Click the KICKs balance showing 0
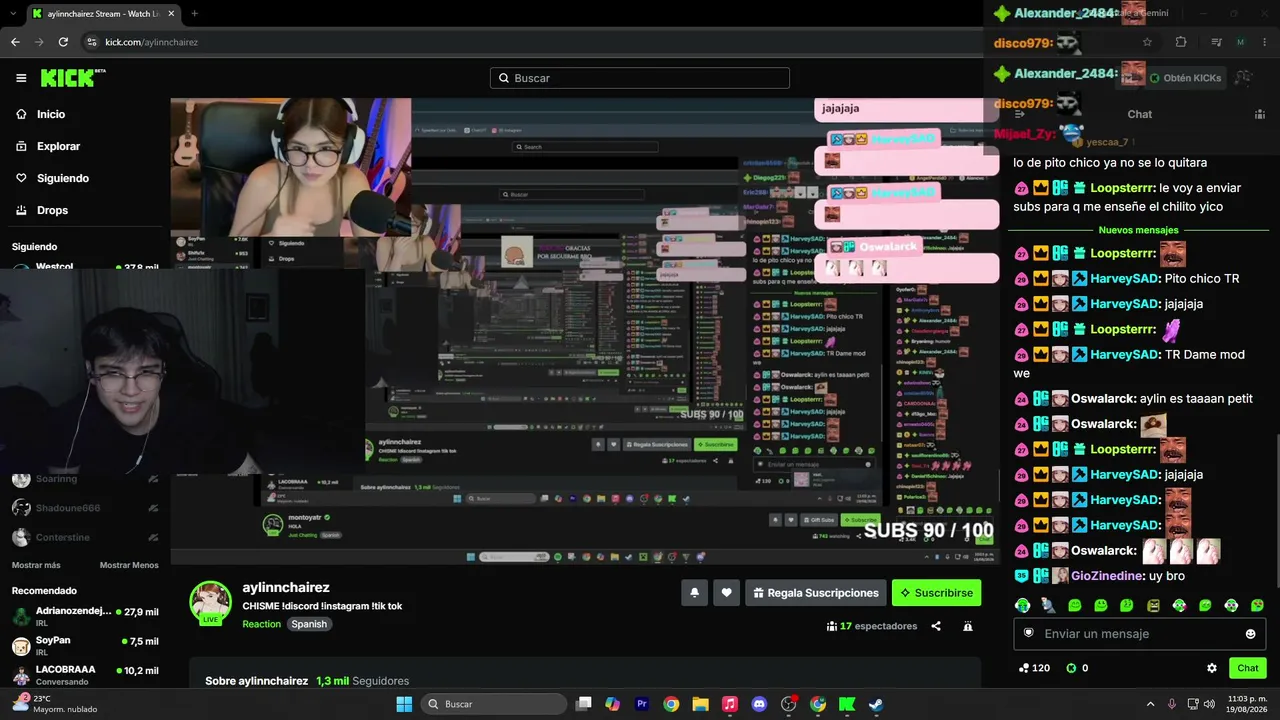Viewport: 1280px width, 720px height. [1077, 668]
